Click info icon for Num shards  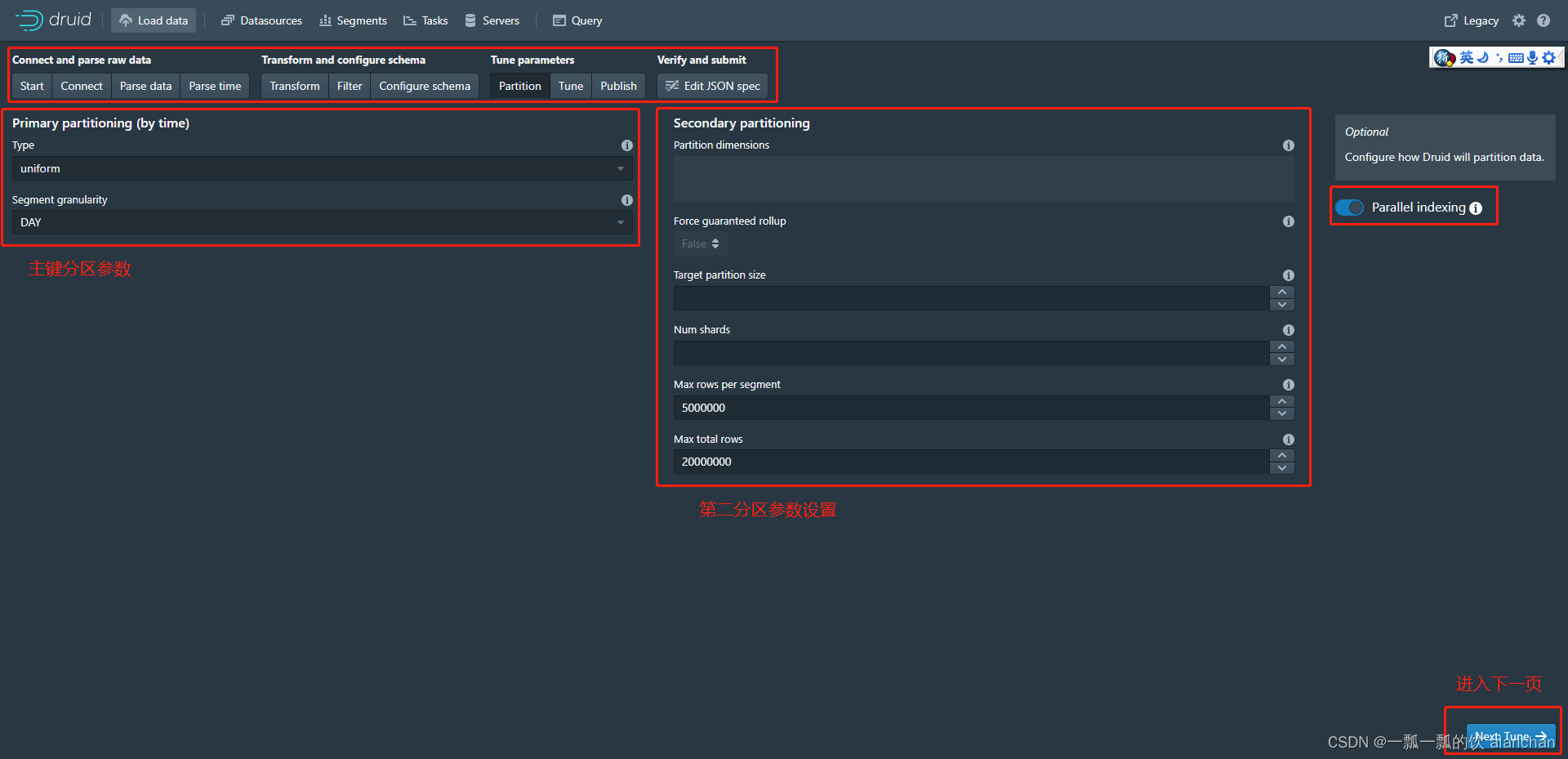tap(1288, 330)
